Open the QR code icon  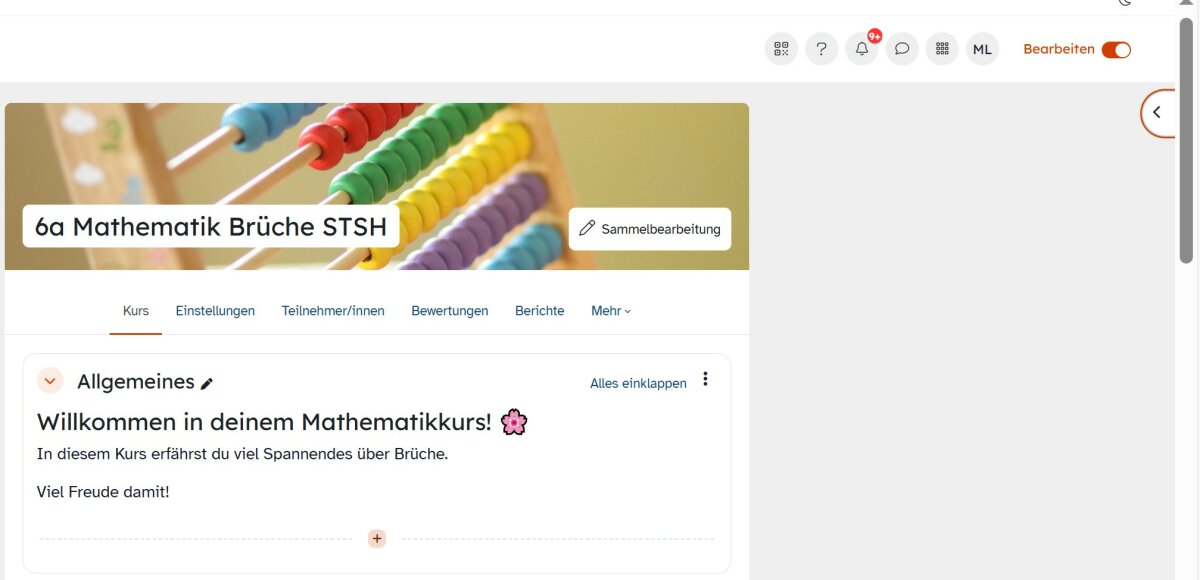[781, 49]
